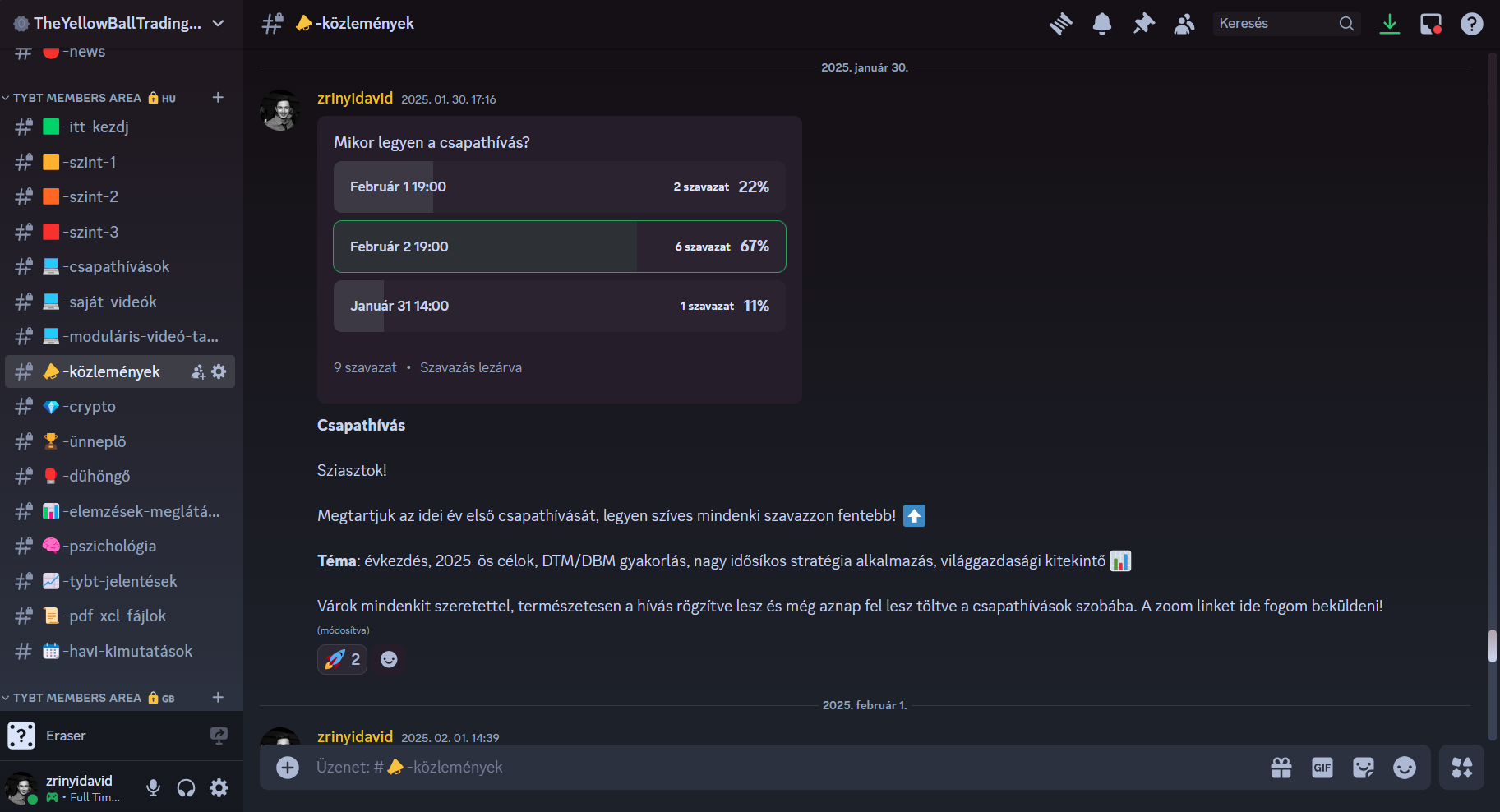Screen dimensions: 1500x812
Task: Open the GIF picker
Action: coord(1322,768)
